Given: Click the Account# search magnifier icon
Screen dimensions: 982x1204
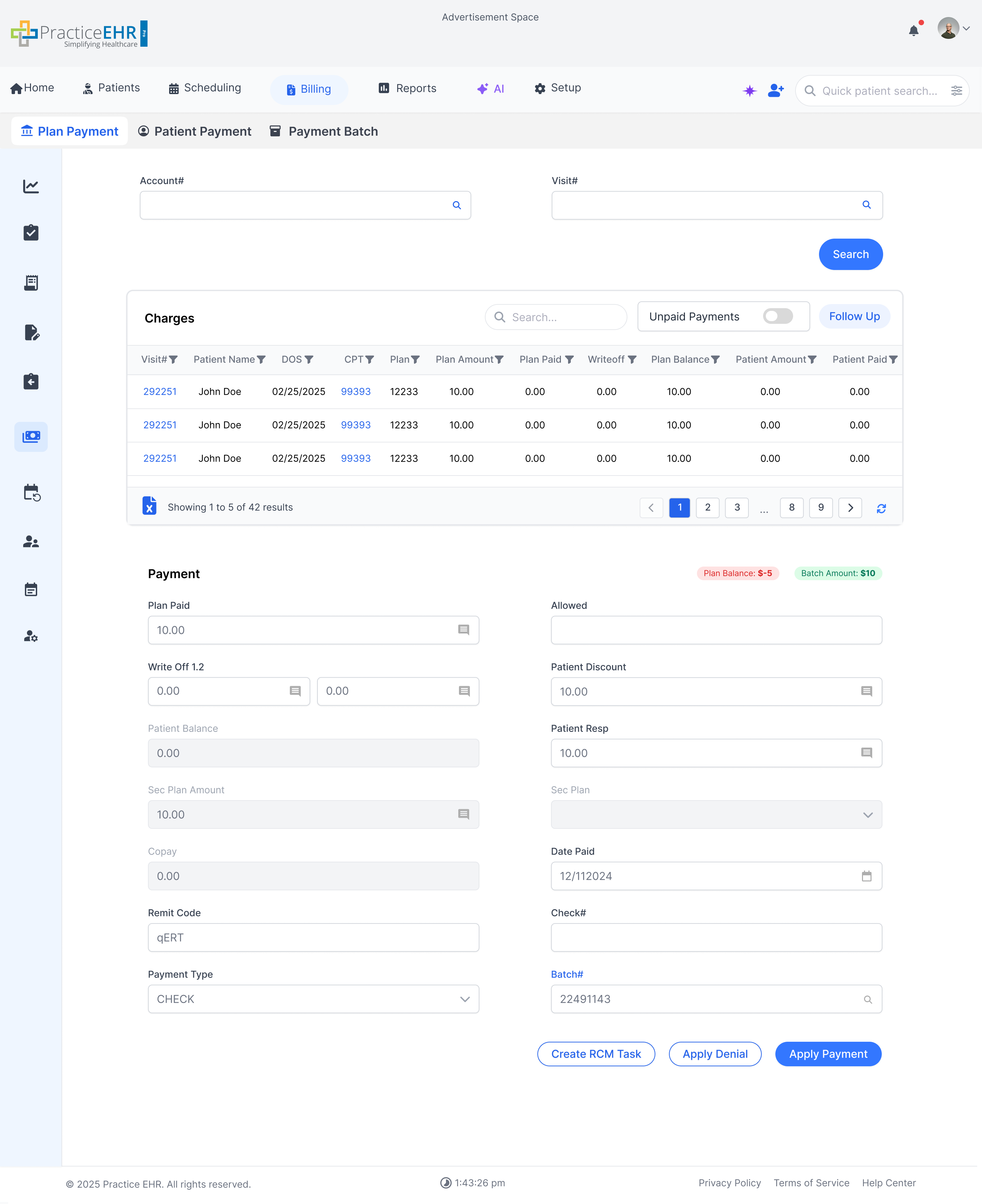Looking at the screenshot, I should 457,205.
